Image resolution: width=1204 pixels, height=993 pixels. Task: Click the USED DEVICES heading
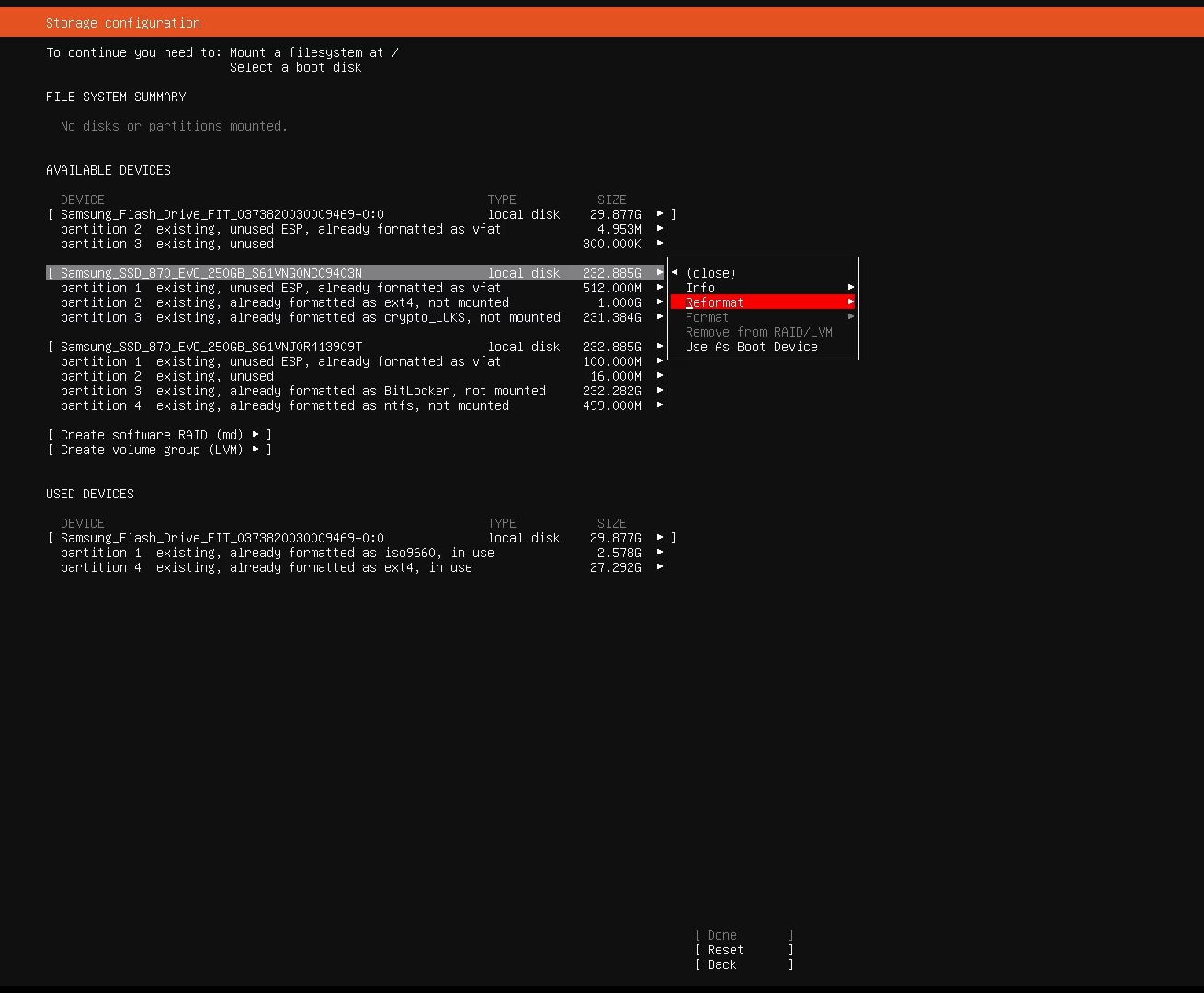click(90, 494)
